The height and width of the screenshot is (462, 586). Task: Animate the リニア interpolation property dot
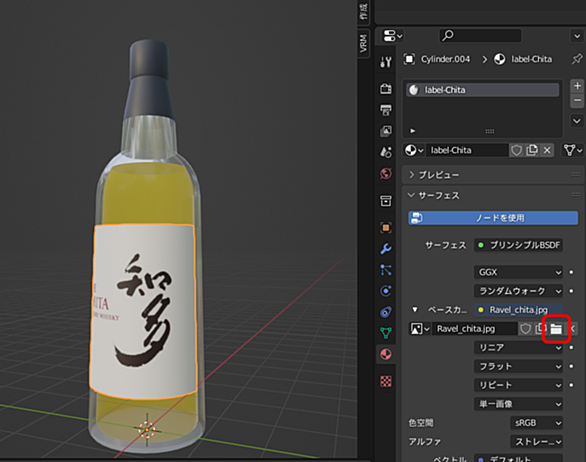coord(571,348)
